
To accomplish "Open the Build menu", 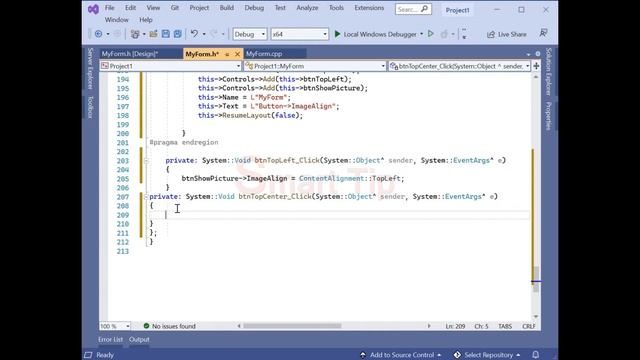I will (227, 8).
